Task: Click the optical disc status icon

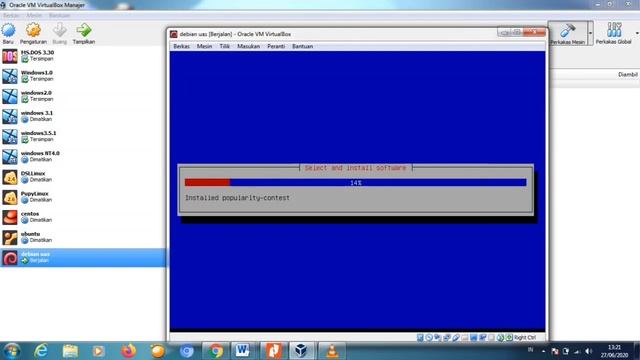Action: click(x=429, y=338)
